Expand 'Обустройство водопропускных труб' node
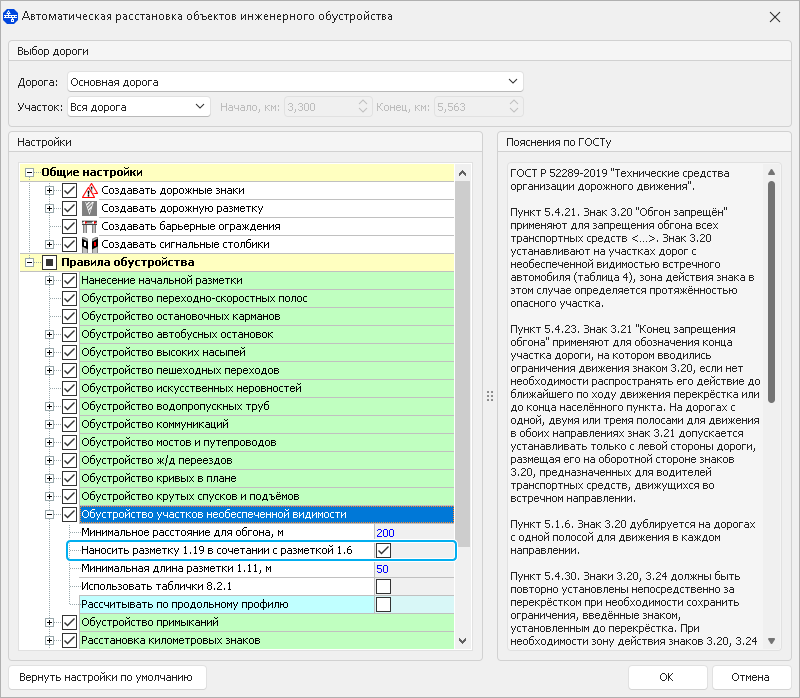The width and height of the screenshot is (800, 698). click(x=49, y=407)
